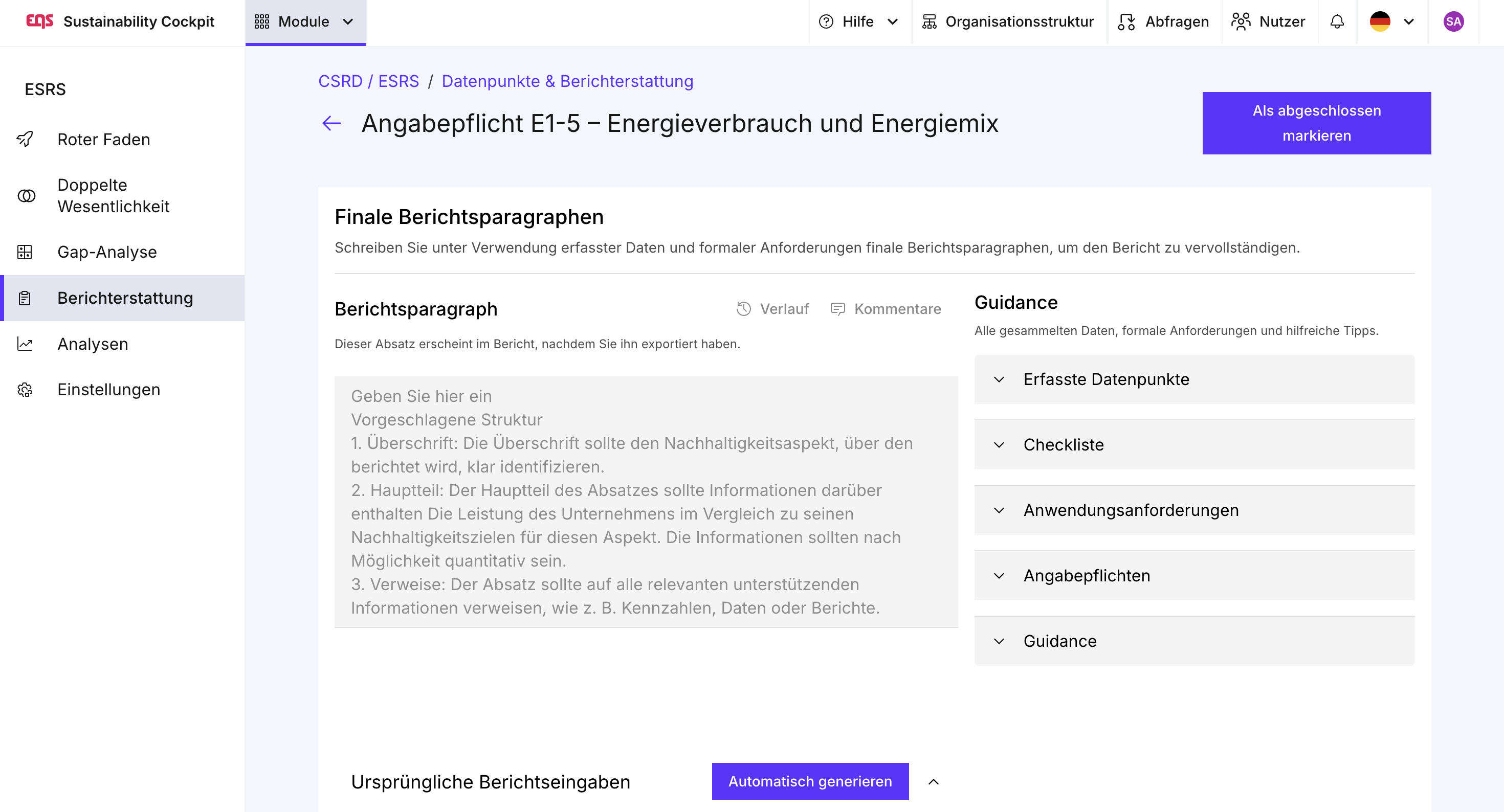Screen dimensions: 1504x812
Task: Click the Einstellungen gear icon
Action: point(25,389)
